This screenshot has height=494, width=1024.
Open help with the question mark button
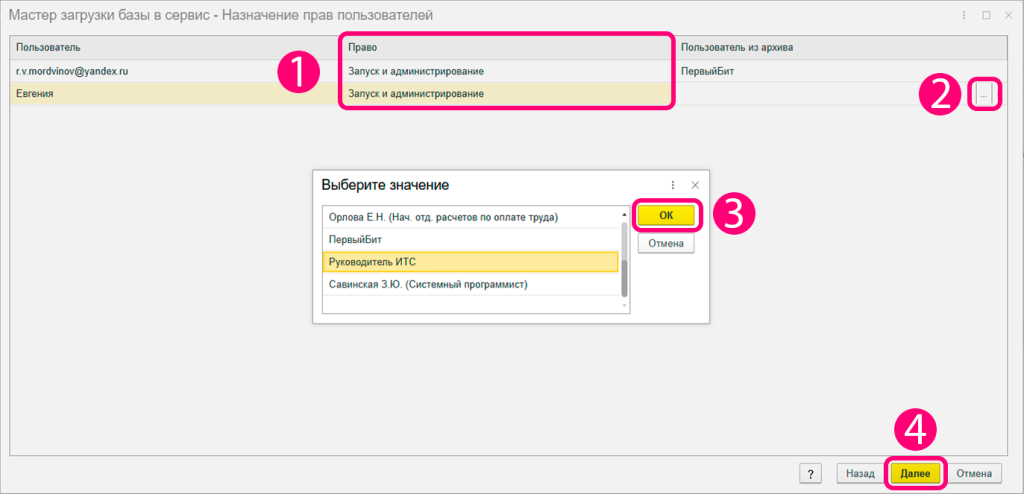[810, 472]
